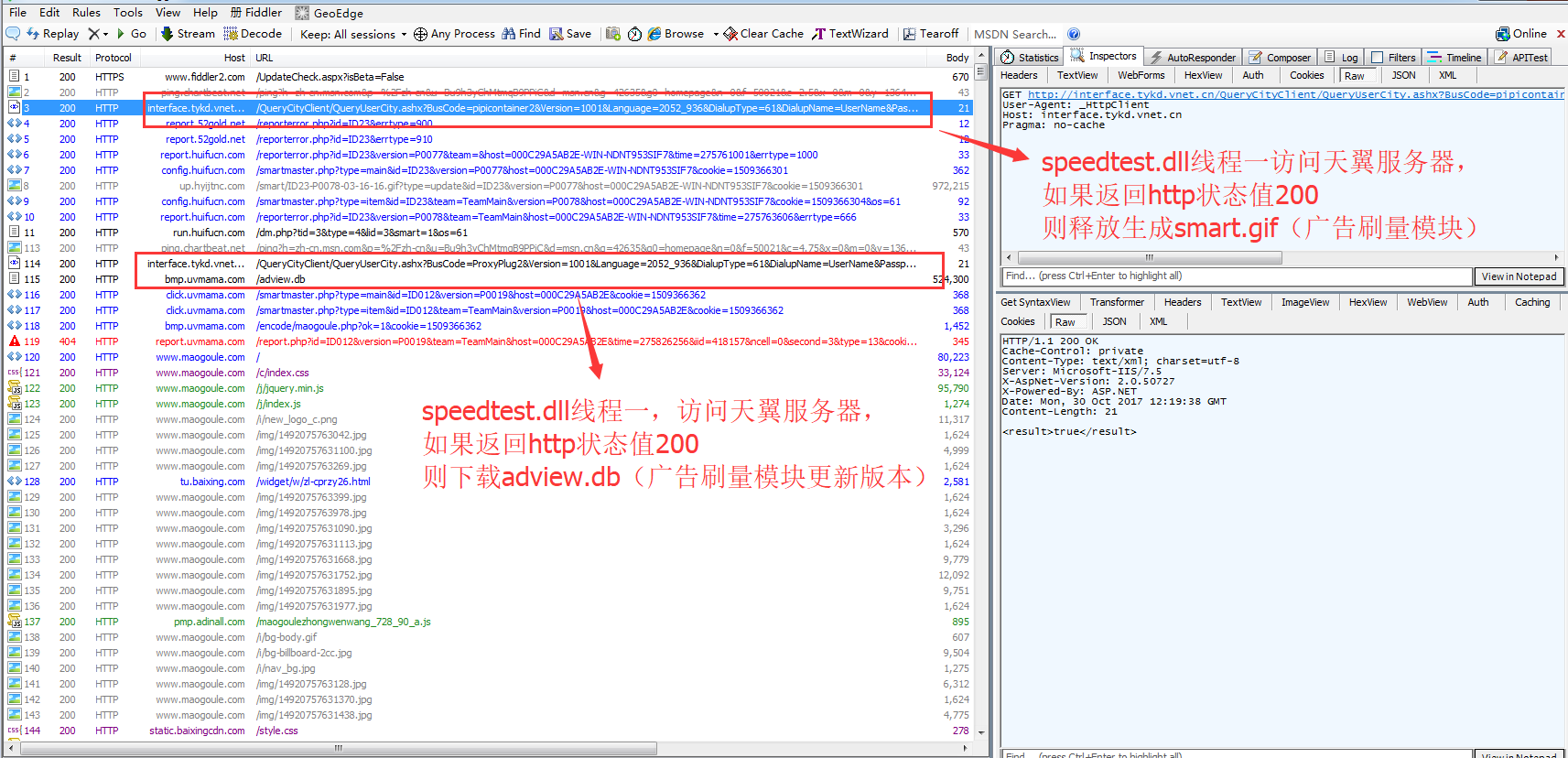Image resolution: width=1568 pixels, height=758 pixels.
Task: Switch to the APITest tab
Action: tap(1521, 57)
